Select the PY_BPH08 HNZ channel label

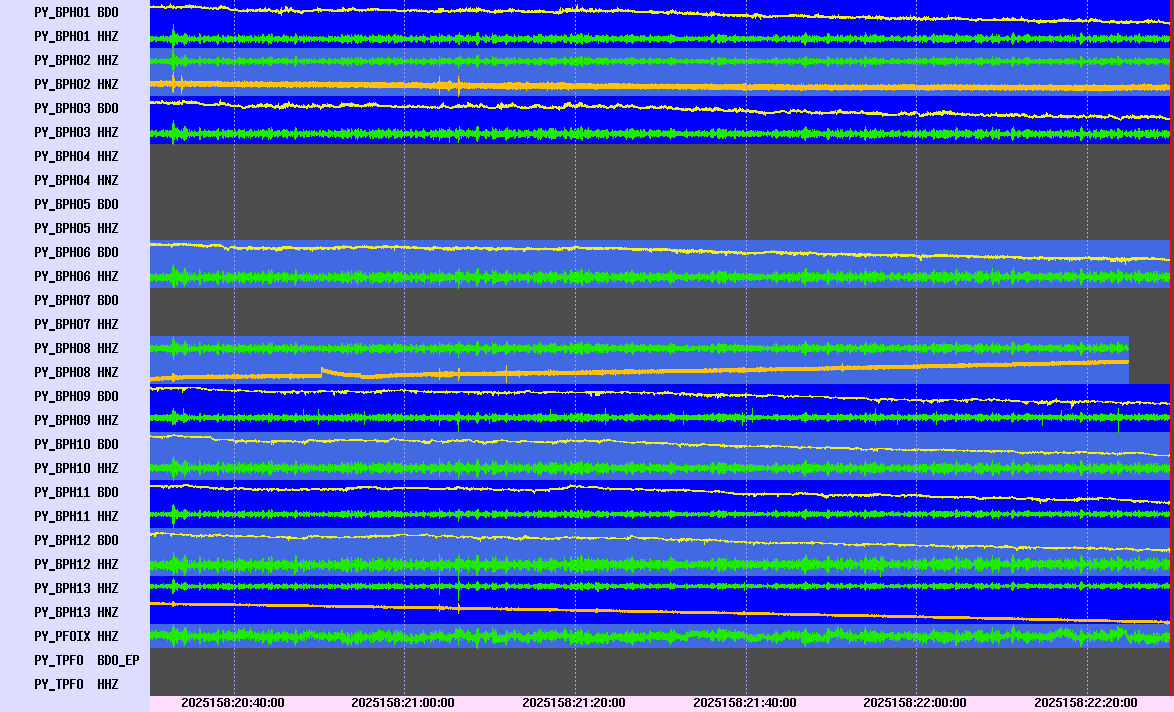click(x=76, y=372)
